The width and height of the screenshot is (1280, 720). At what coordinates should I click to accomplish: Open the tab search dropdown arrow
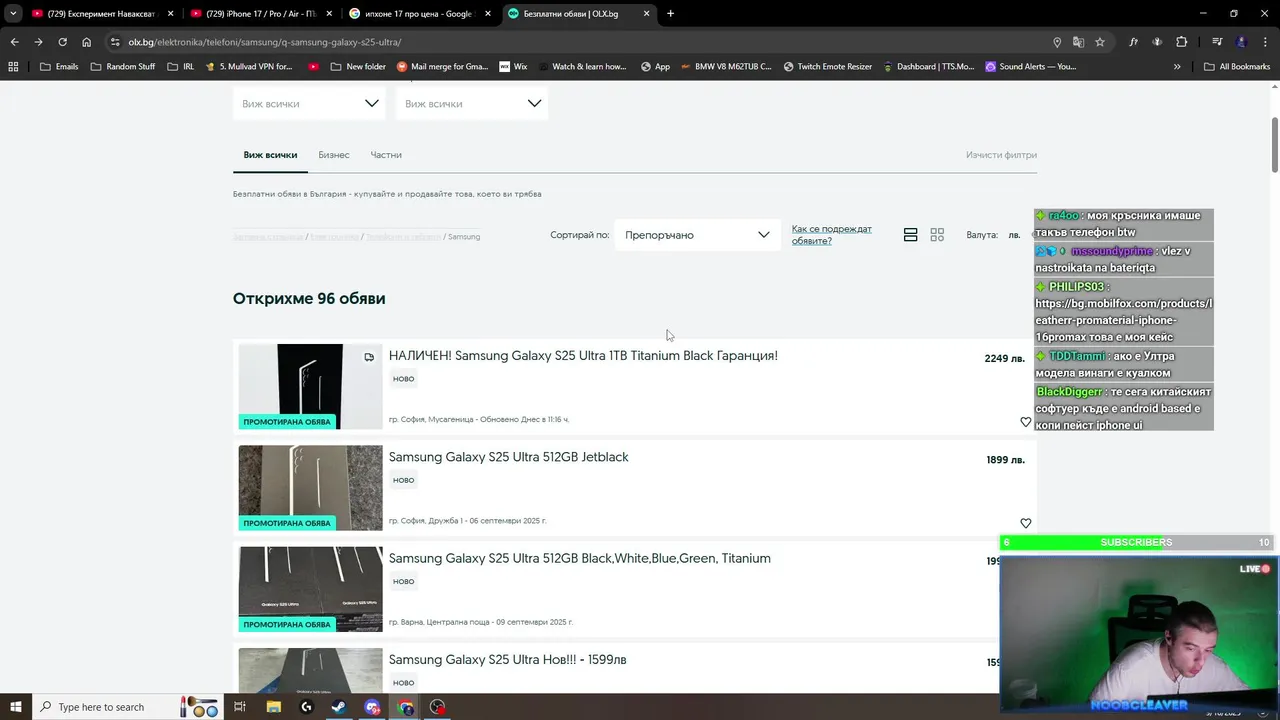[x=13, y=14]
